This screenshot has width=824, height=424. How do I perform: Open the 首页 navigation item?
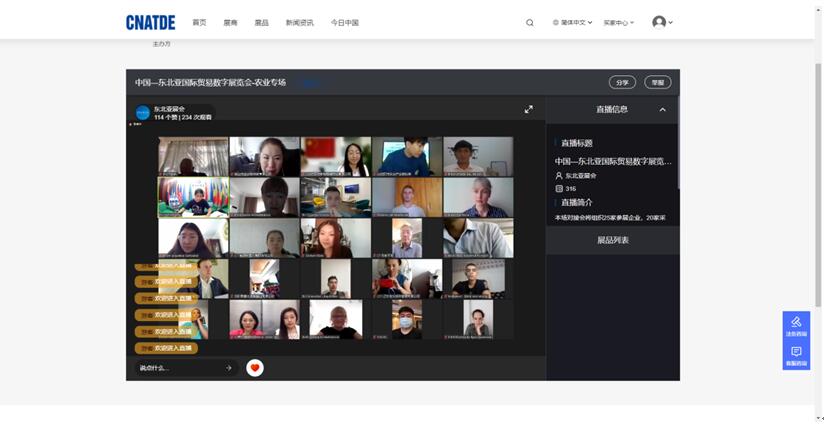tap(199, 22)
